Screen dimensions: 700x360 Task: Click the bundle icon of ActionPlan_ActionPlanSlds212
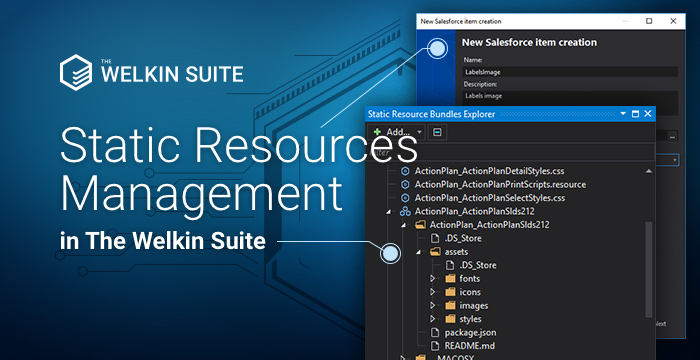coord(405,211)
